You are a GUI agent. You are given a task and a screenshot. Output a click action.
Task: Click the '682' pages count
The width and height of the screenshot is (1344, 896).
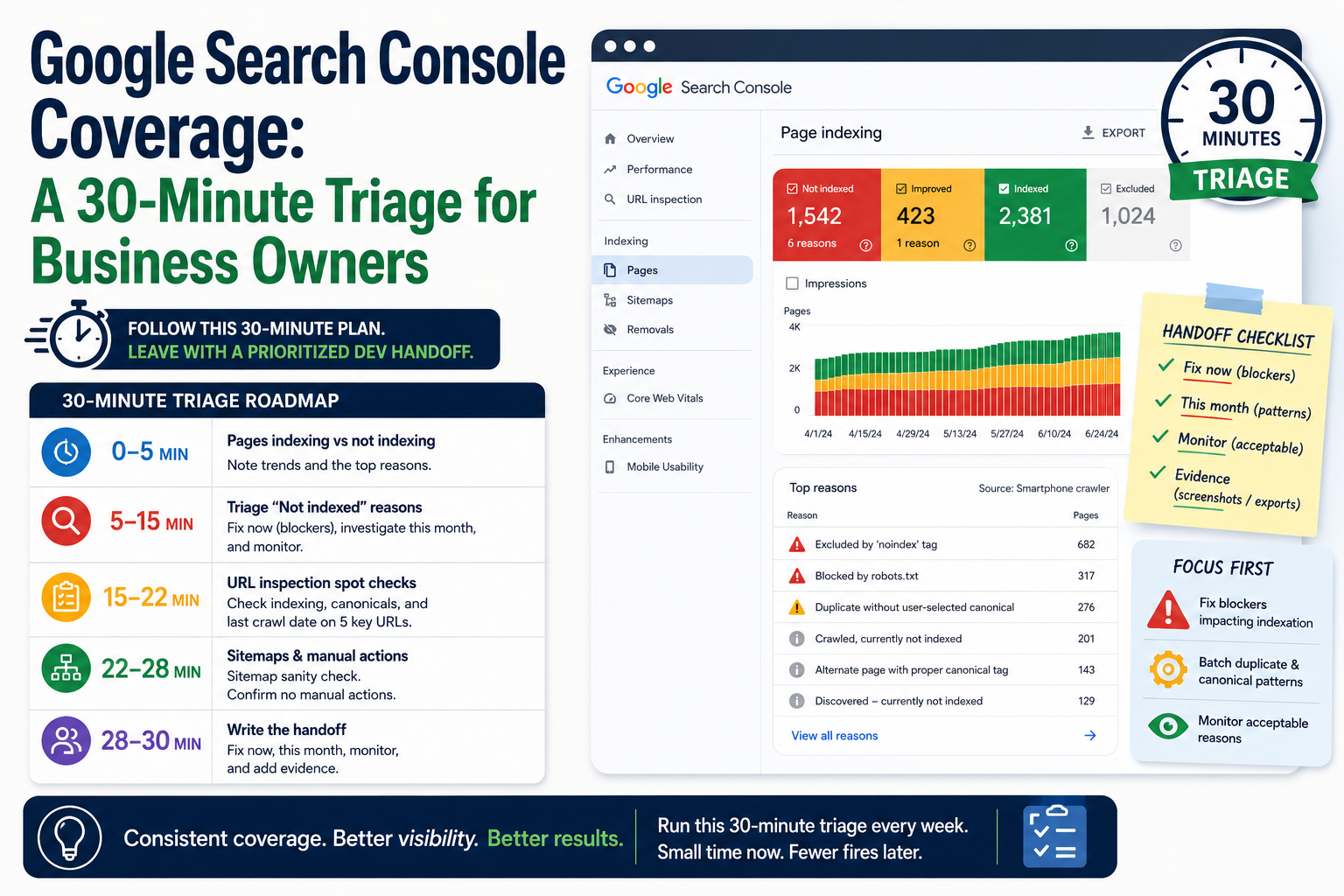point(1086,544)
